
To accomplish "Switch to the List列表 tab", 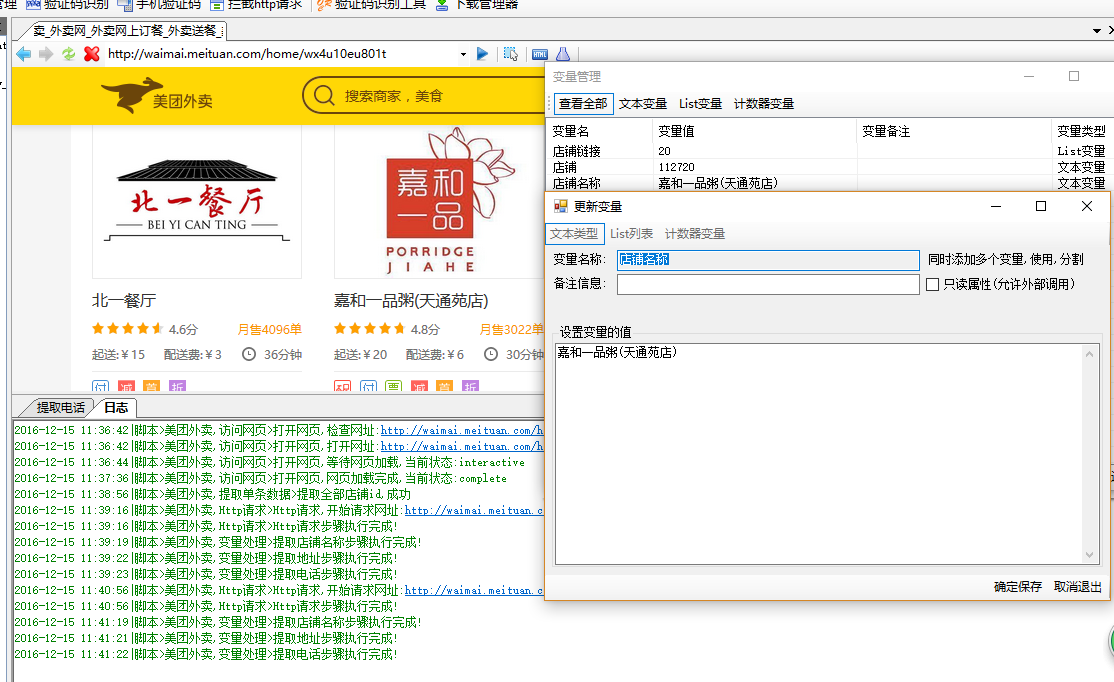I will tap(631, 234).
